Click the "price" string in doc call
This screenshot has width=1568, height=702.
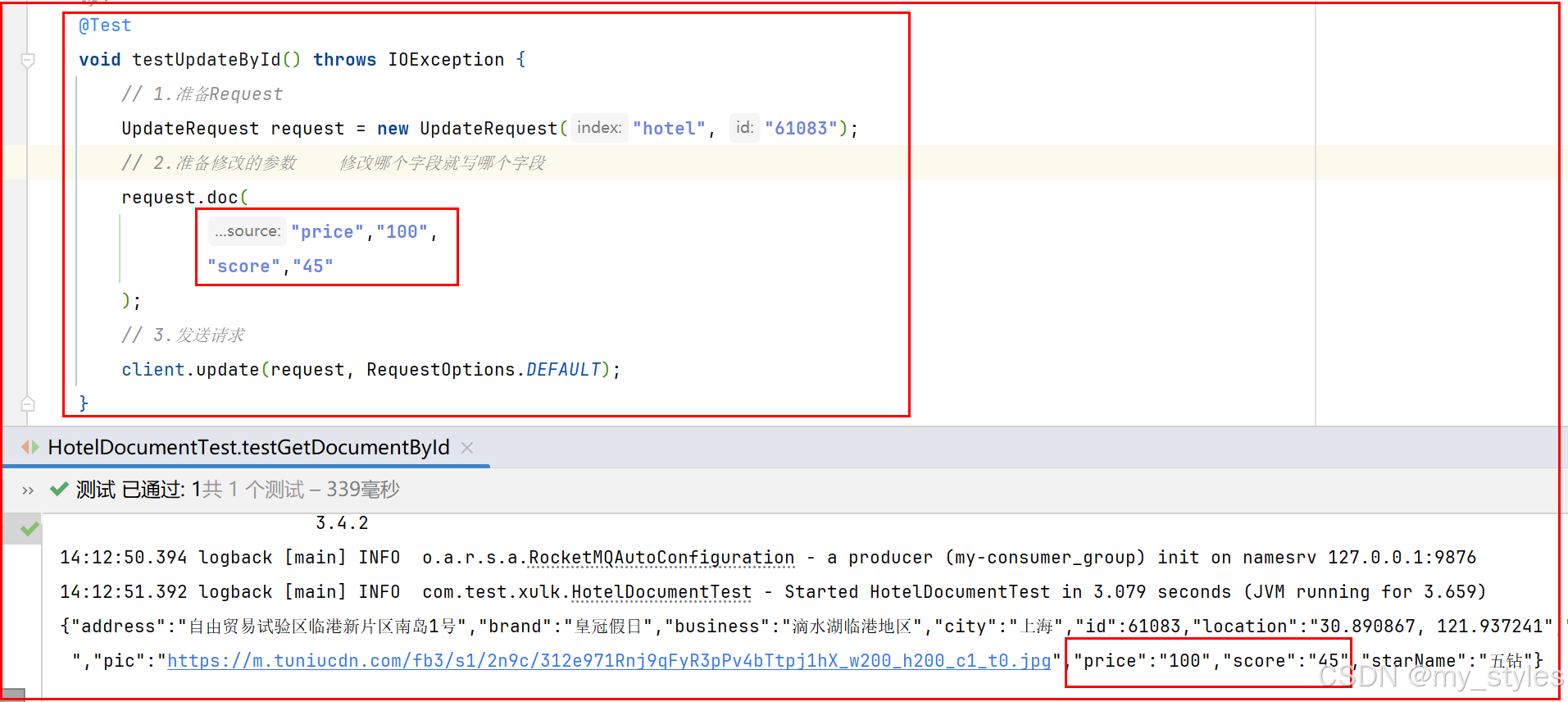point(327,232)
